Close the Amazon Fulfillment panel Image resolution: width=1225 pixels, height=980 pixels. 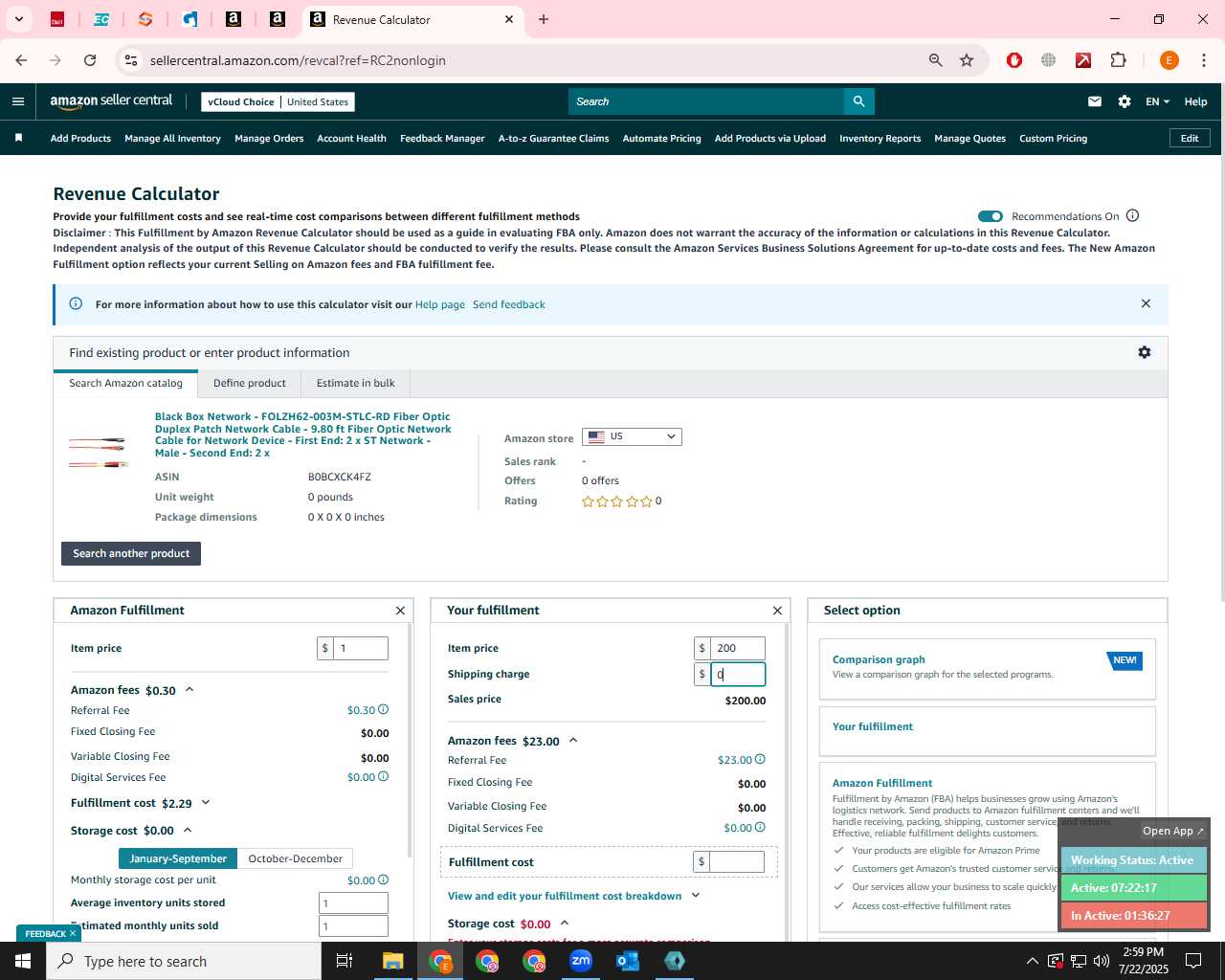point(400,611)
